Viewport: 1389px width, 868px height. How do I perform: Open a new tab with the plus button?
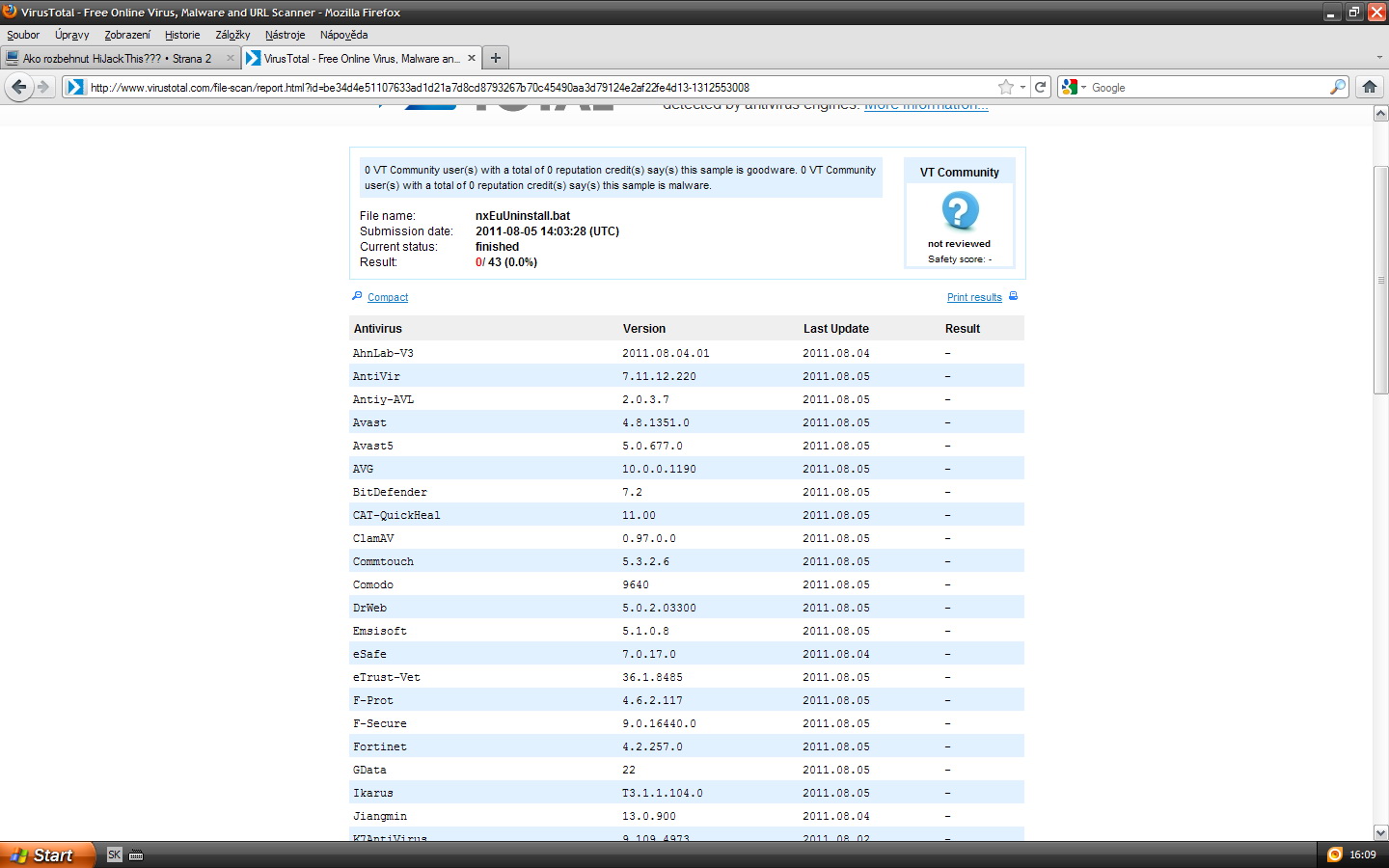point(496,58)
